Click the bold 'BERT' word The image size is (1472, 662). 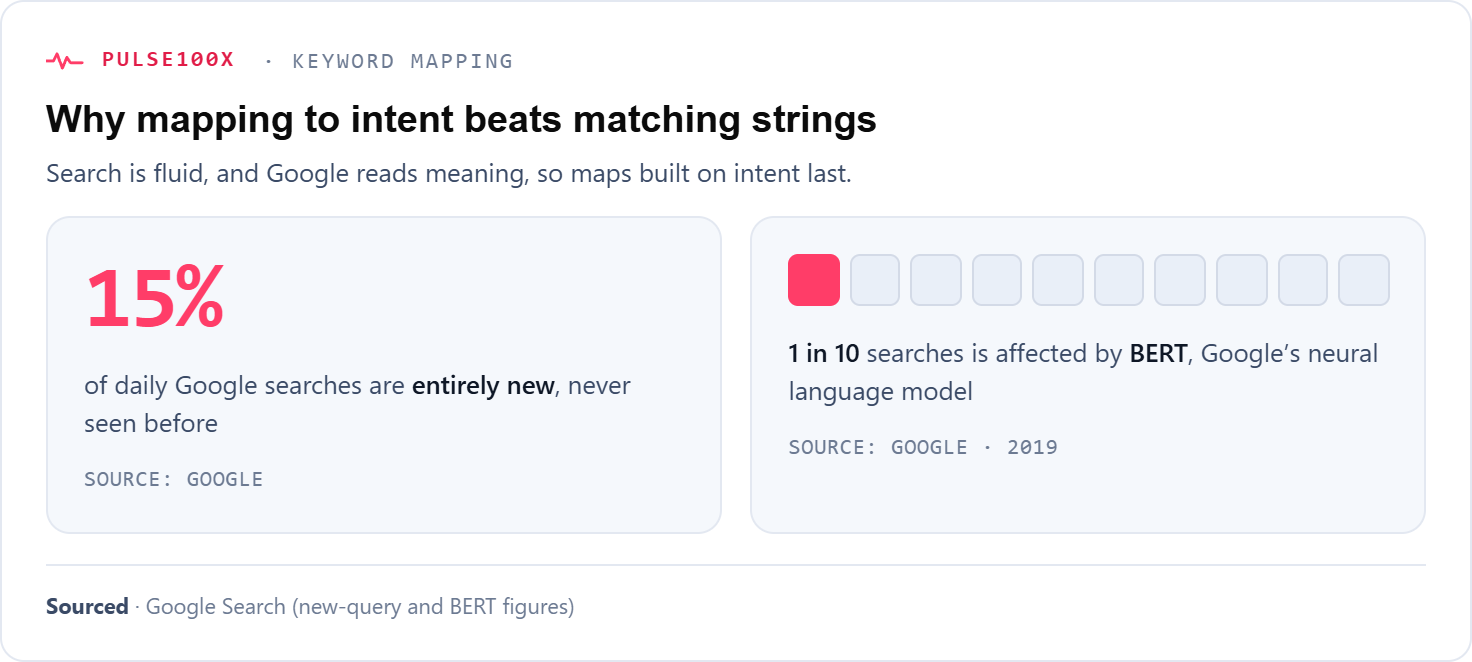point(1158,354)
